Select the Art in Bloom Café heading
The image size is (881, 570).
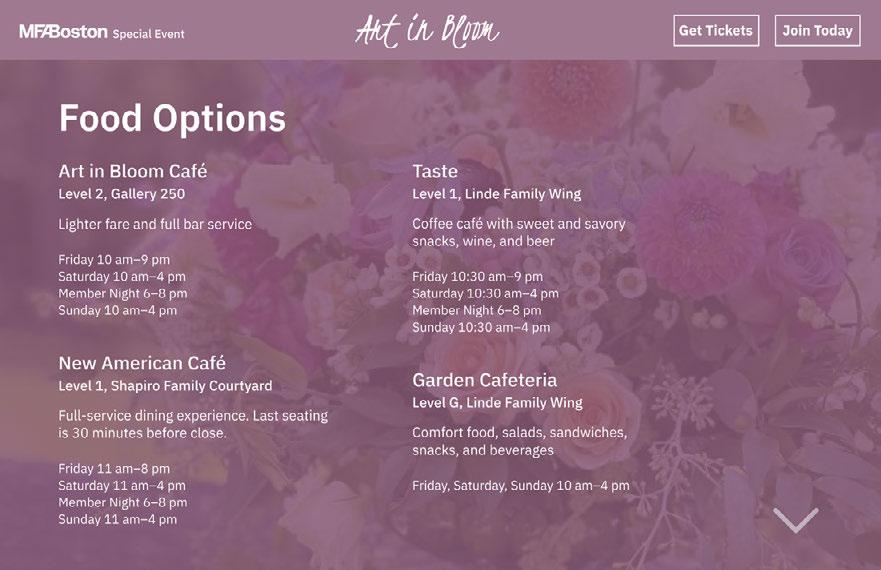tap(133, 171)
